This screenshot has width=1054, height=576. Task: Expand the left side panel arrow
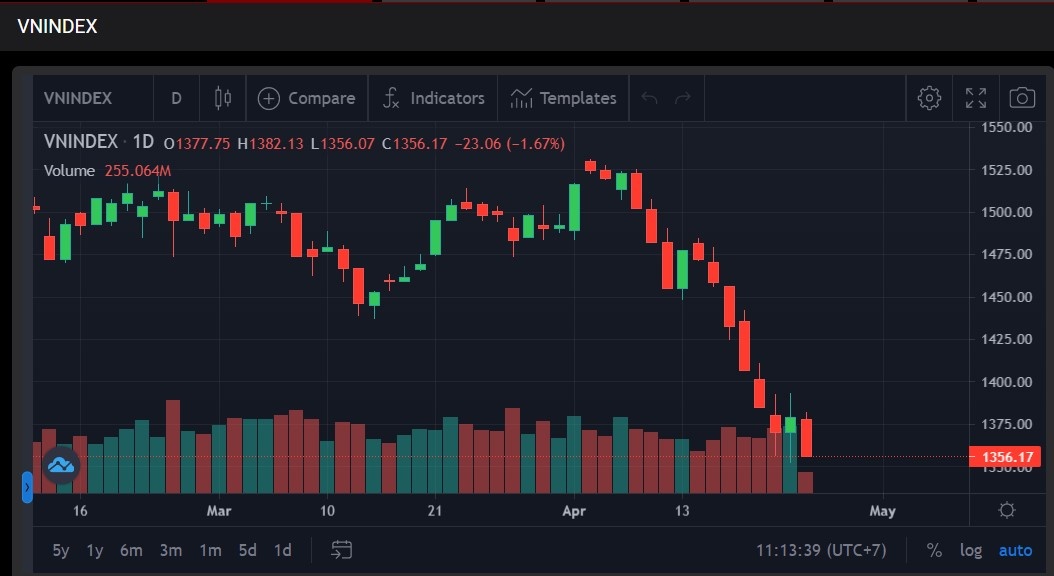point(27,487)
